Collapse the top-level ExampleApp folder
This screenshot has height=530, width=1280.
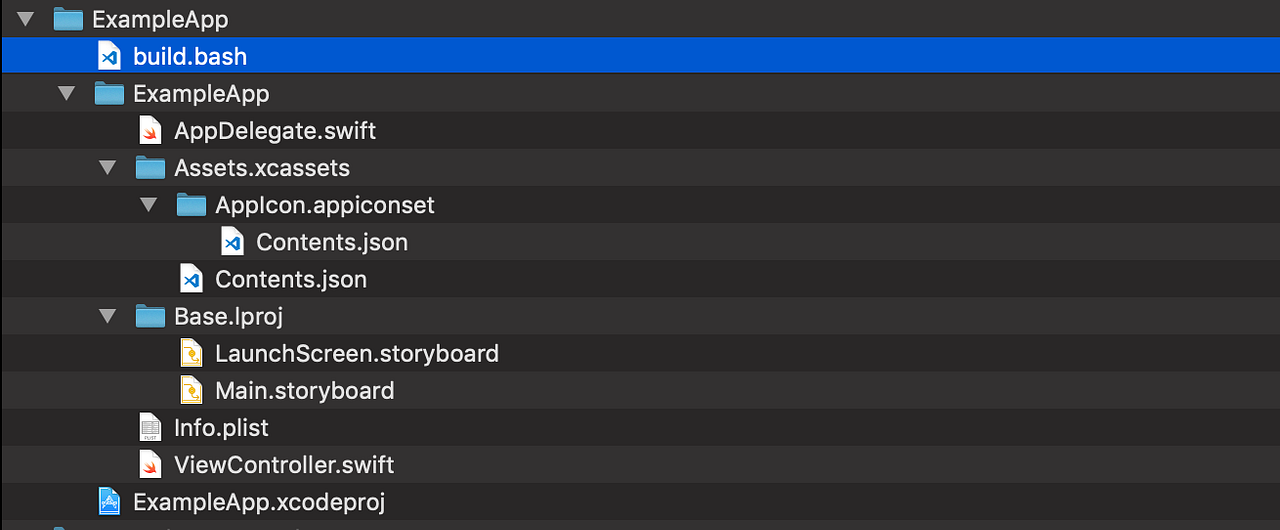pos(26,19)
